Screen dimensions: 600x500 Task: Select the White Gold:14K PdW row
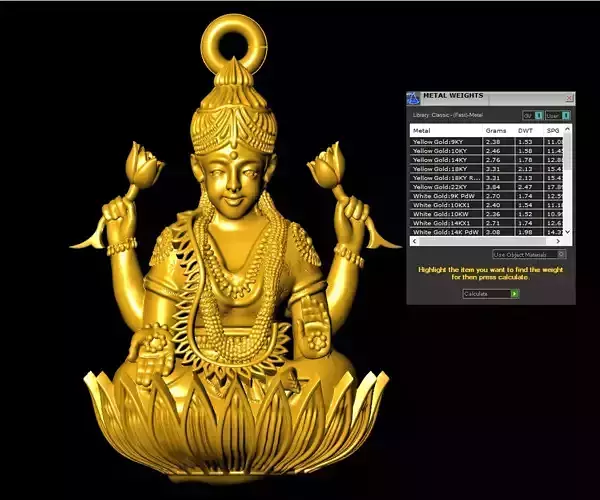[486, 232]
